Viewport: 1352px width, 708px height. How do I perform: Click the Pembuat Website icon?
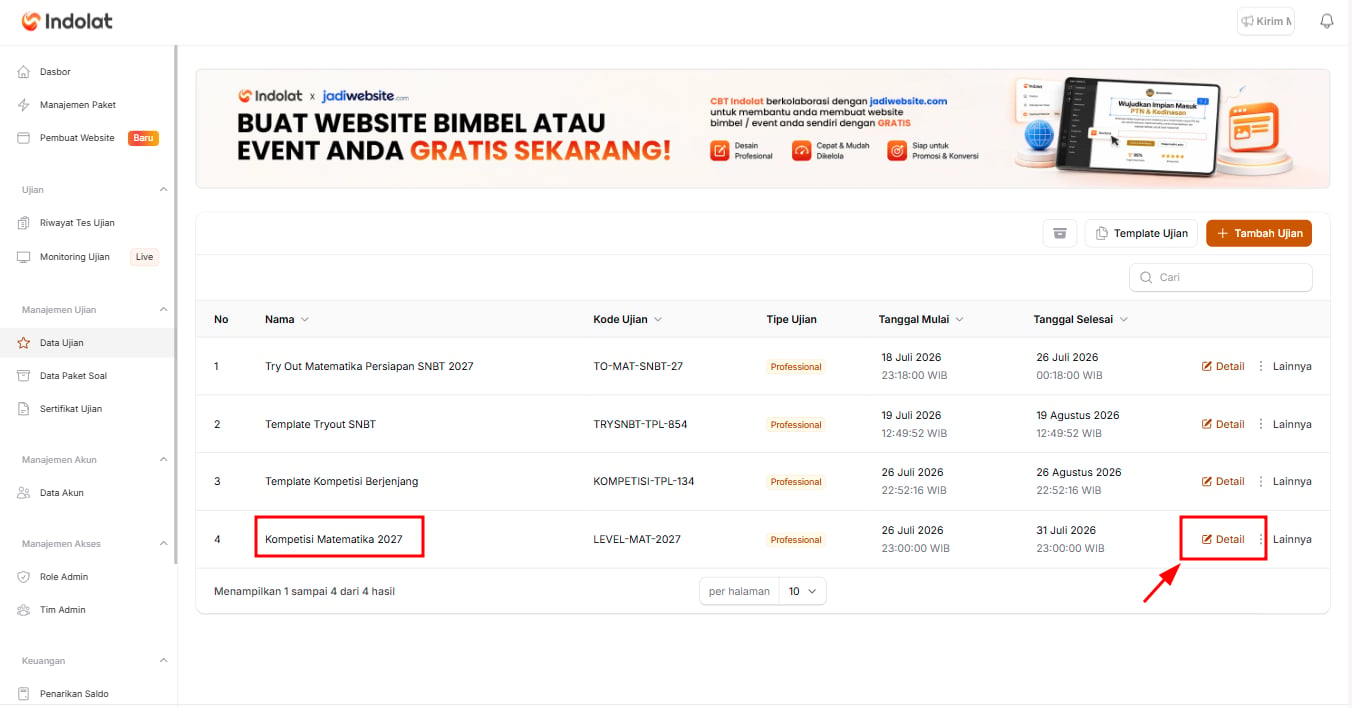[x=24, y=138]
